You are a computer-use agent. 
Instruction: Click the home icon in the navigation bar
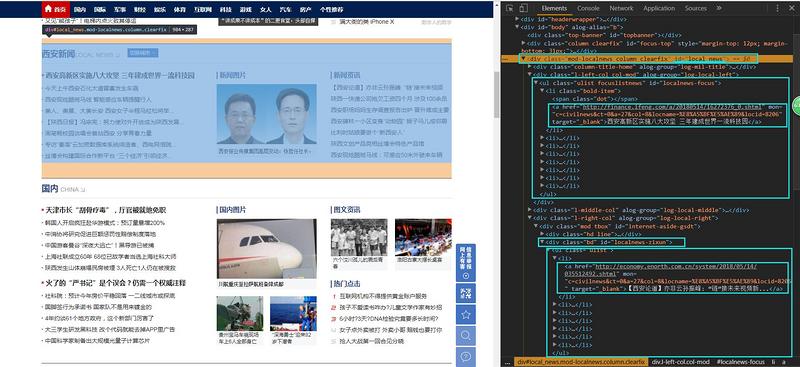(48, 9)
